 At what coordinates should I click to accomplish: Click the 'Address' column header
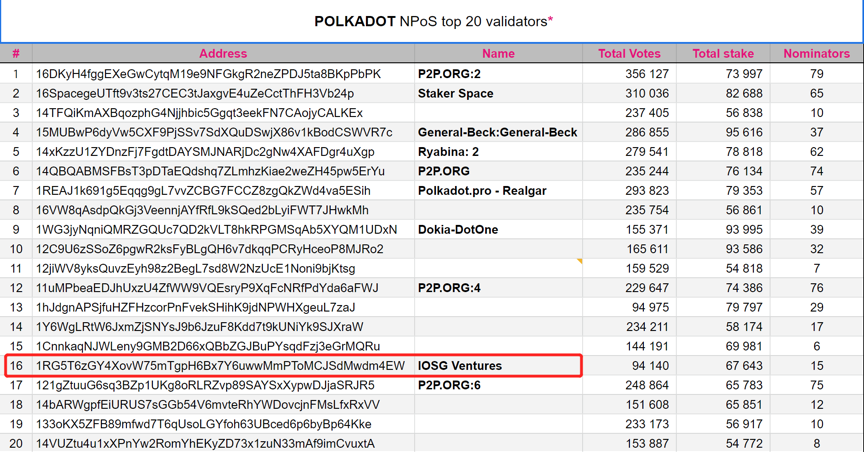pos(223,53)
